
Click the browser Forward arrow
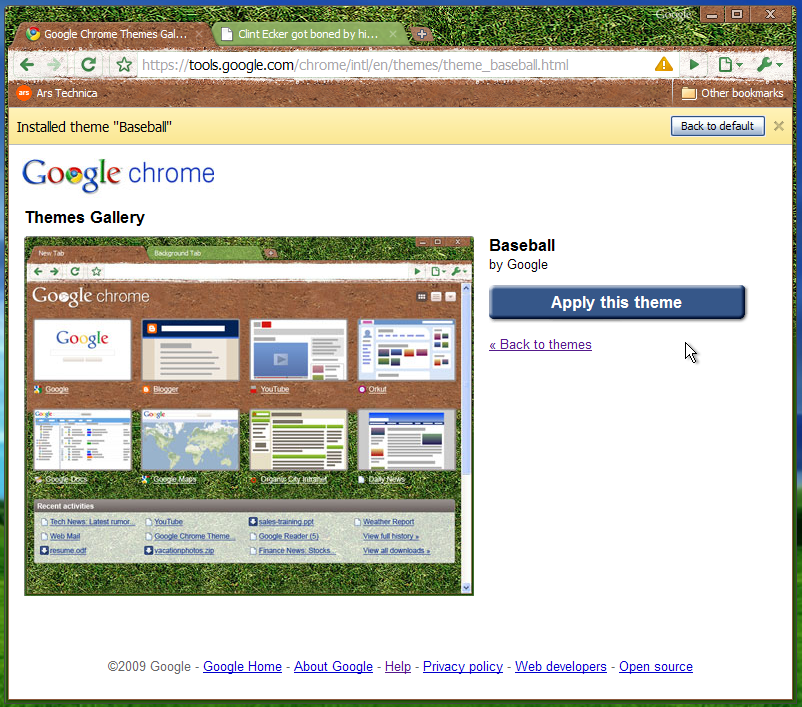(54, 64)
